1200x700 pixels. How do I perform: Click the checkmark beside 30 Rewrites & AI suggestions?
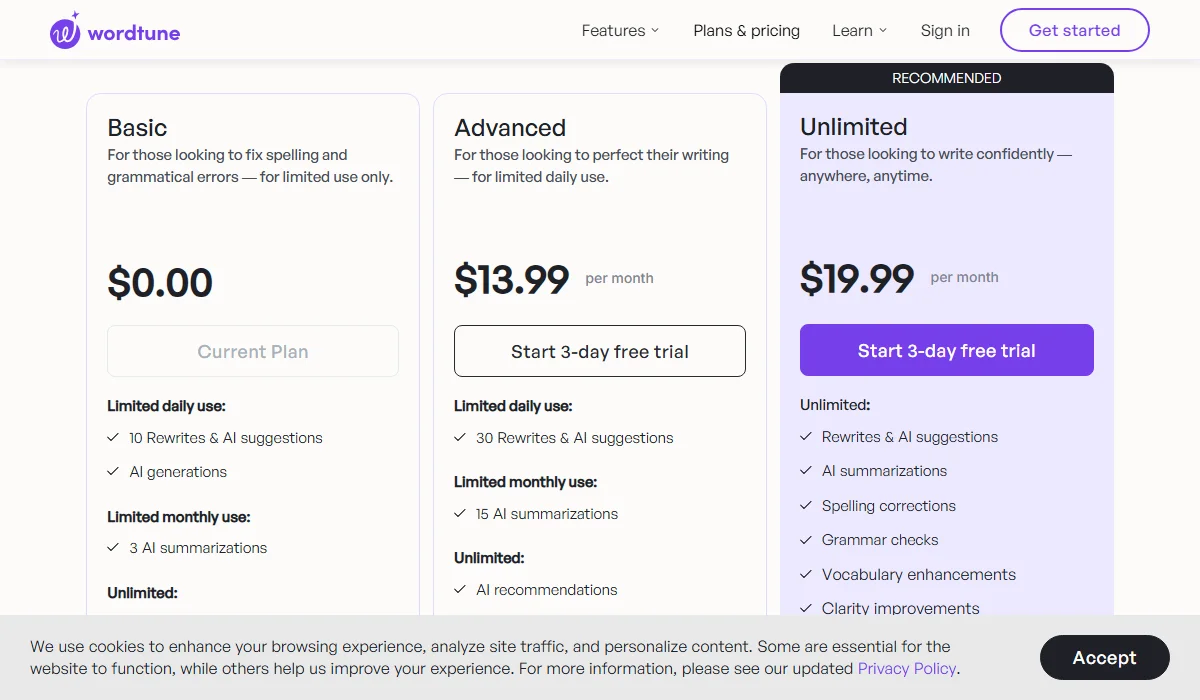461,438
